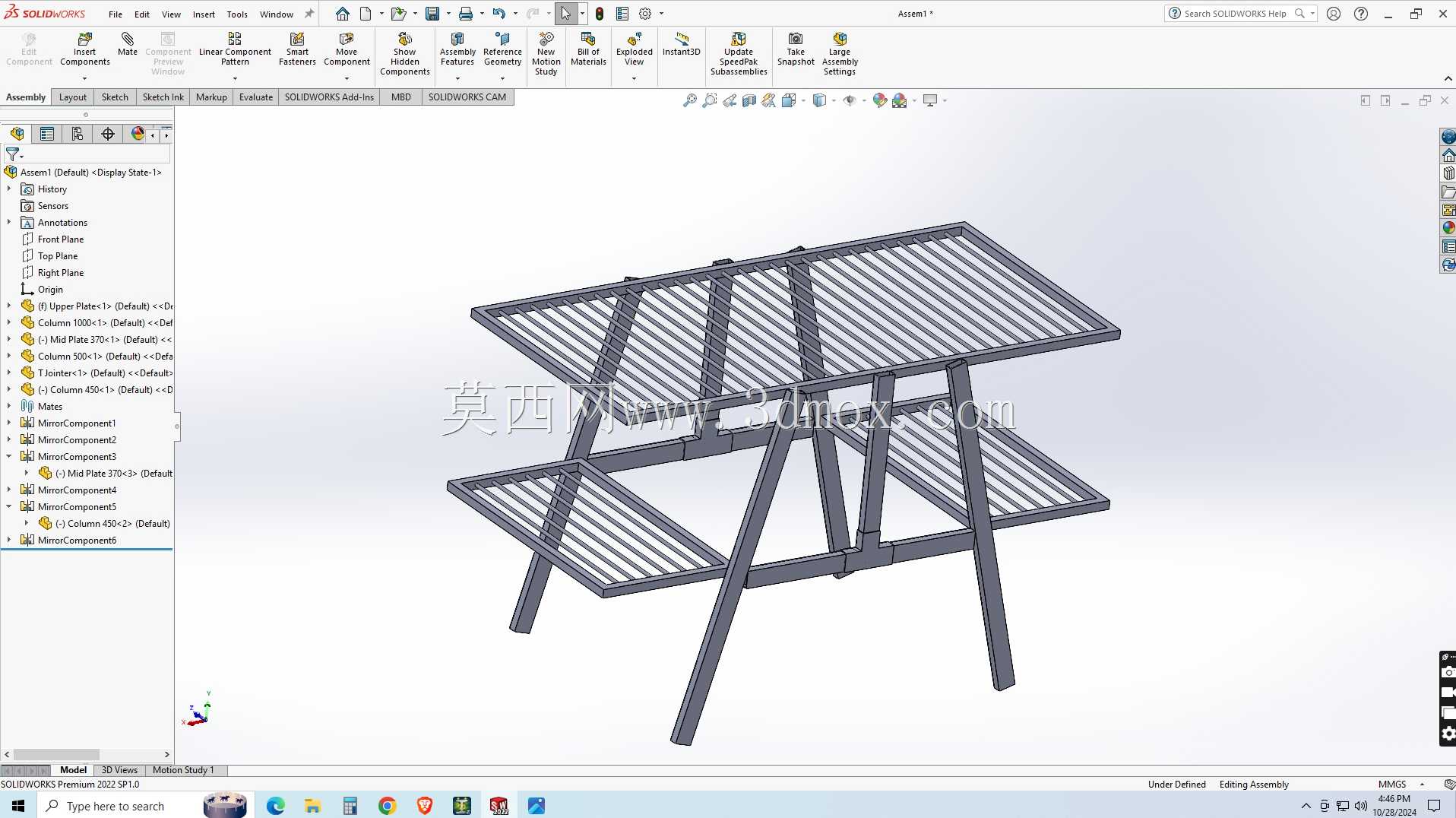Click the Exploded View tool
This screenshot has height=818, width=1456.
point(634,49)
